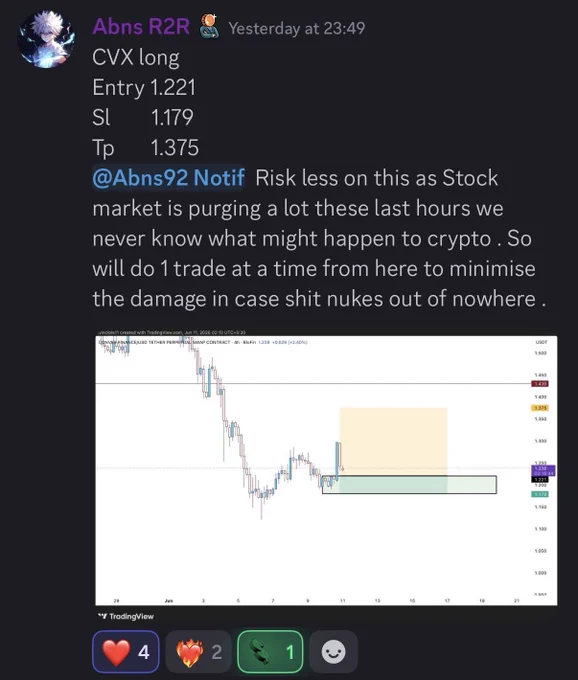This screenshot has height=680, width=578.
Task: Open the add reaction smiley button
Action: tap(333, 651)
